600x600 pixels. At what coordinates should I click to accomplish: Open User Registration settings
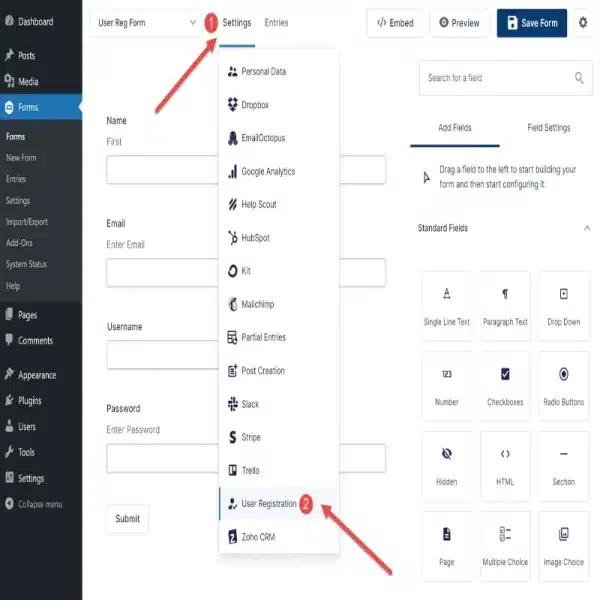(x=279, y=504)
